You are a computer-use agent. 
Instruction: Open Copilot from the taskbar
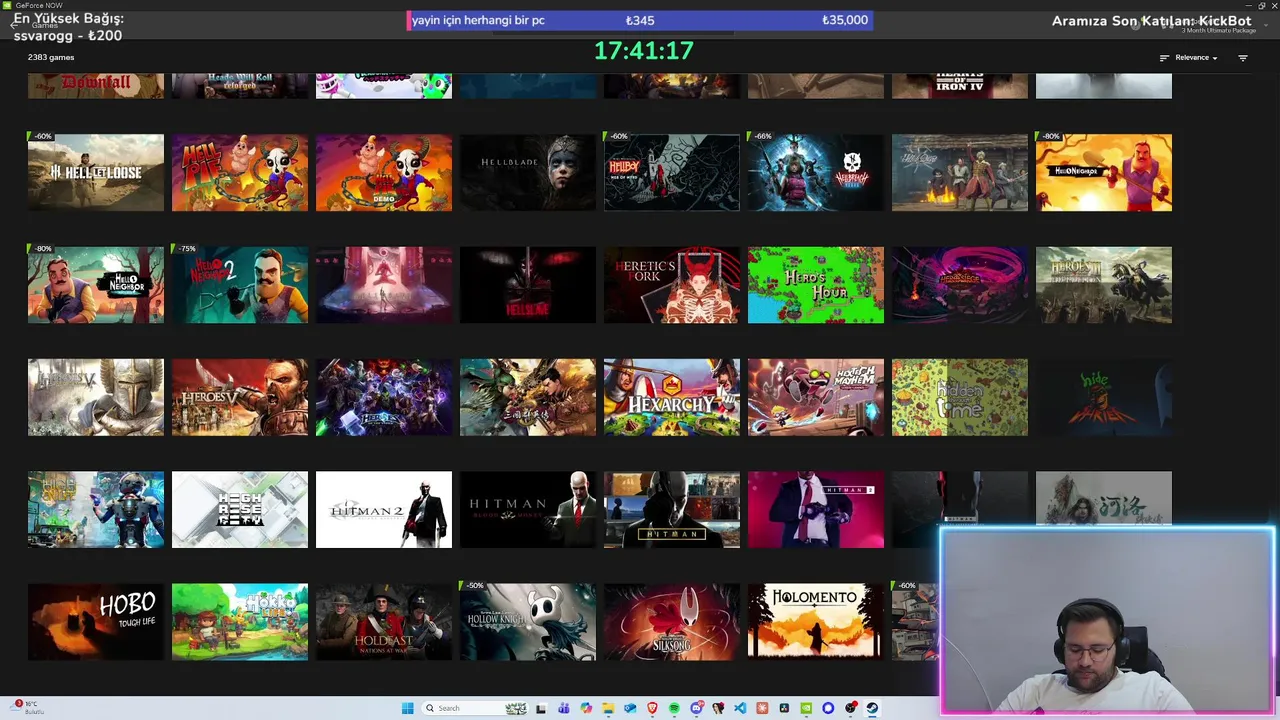point(586,708)
